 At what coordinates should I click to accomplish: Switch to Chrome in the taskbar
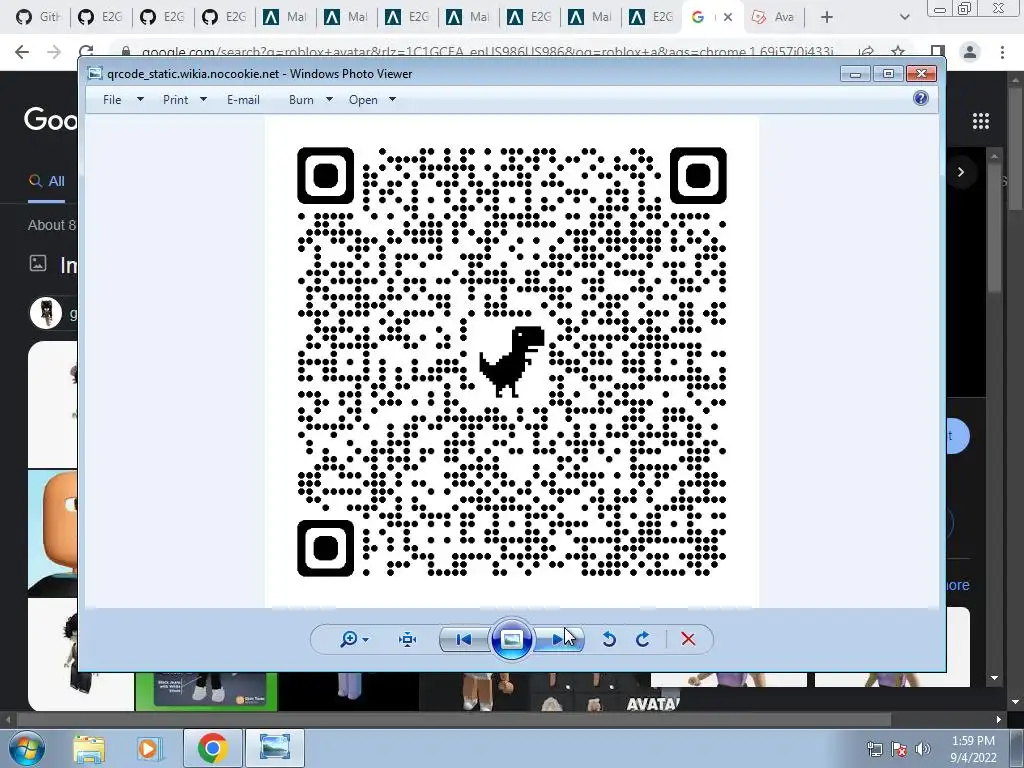coord(212,748)
